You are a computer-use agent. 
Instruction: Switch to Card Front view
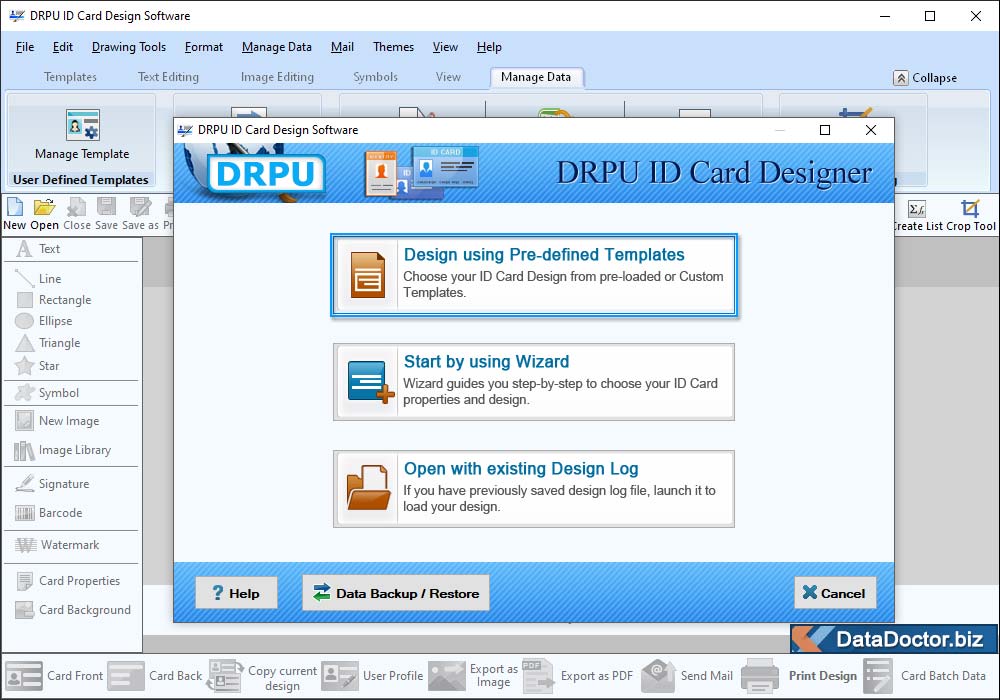[54, 676]
